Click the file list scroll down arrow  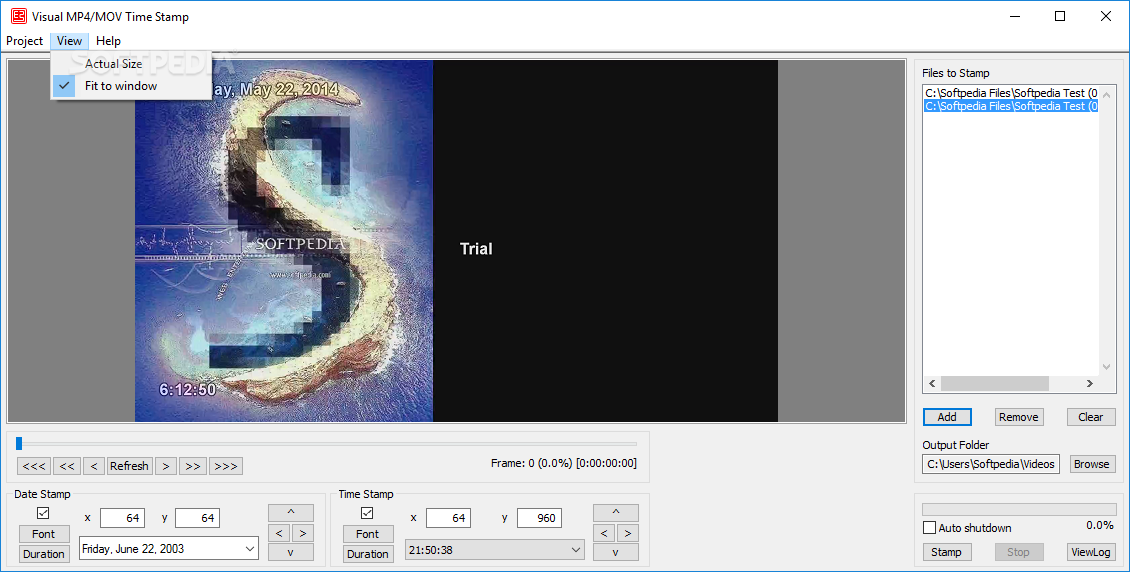1107,367
